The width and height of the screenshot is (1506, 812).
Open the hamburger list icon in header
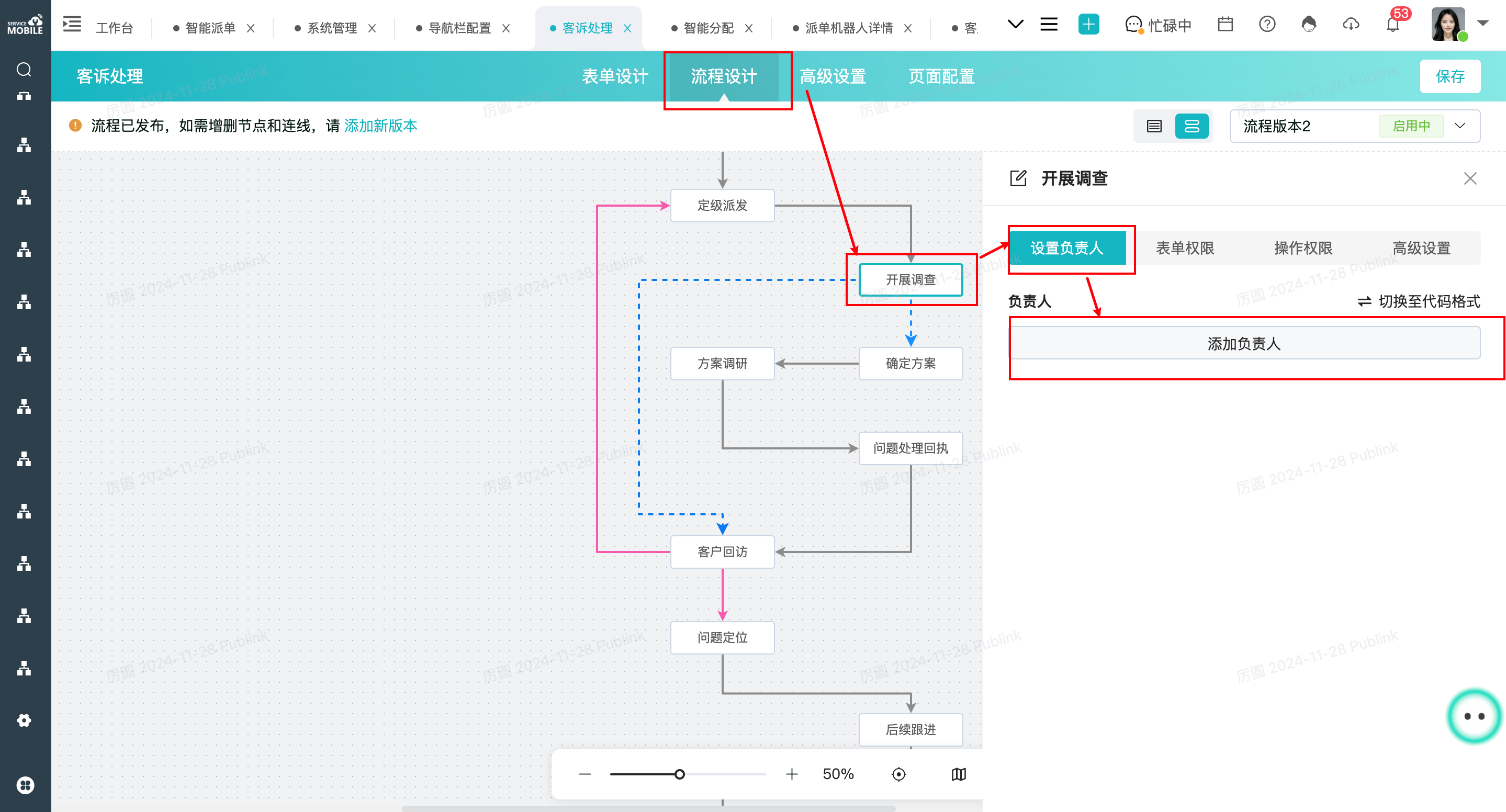[x=1049, y=25]
